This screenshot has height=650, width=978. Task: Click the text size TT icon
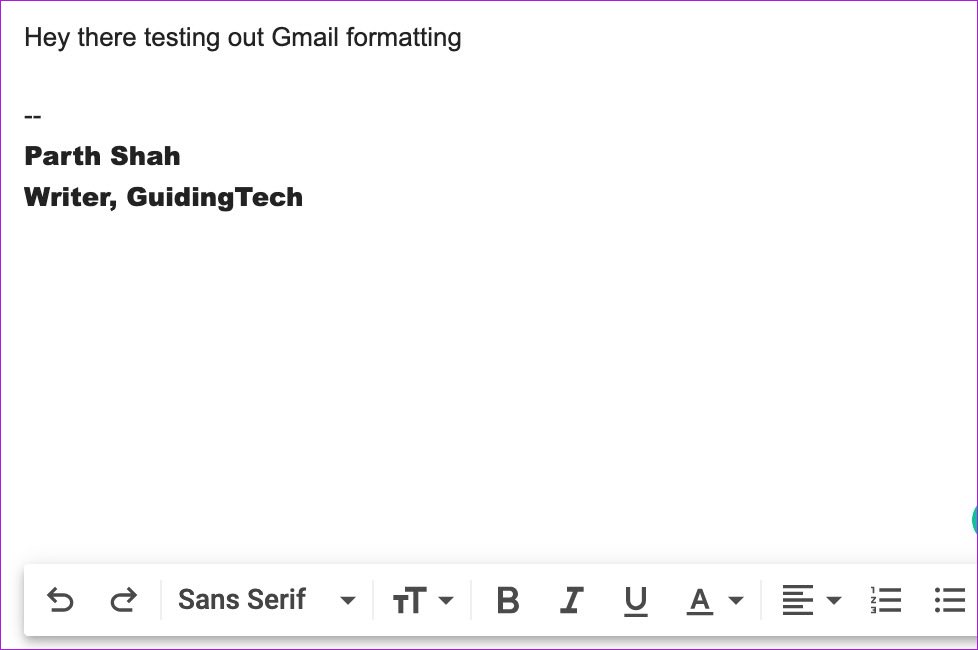point(409,601)
